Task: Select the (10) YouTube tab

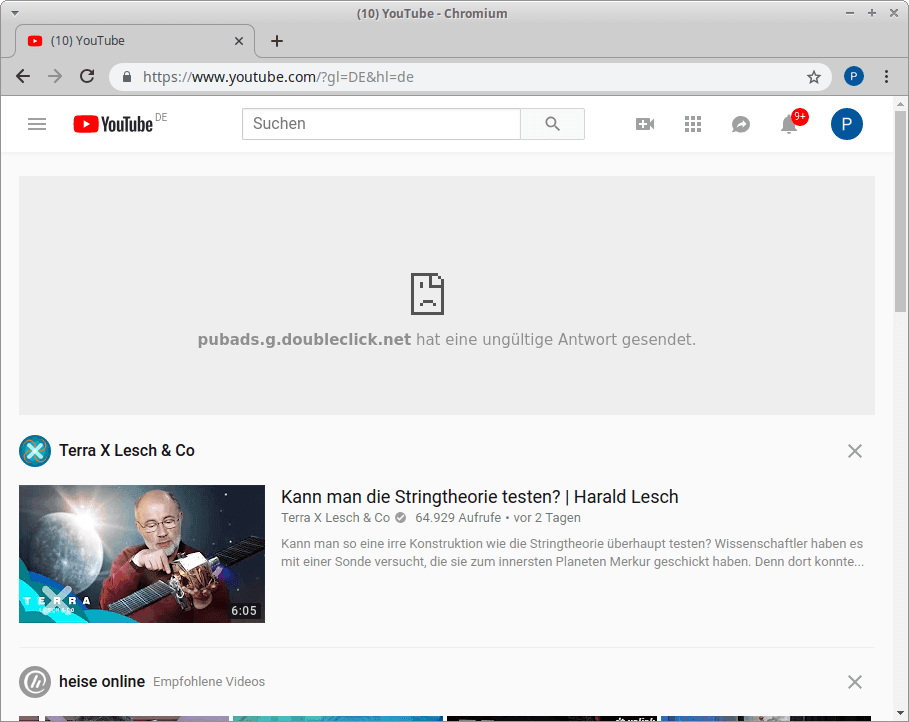Action: (x=134, y=41)
